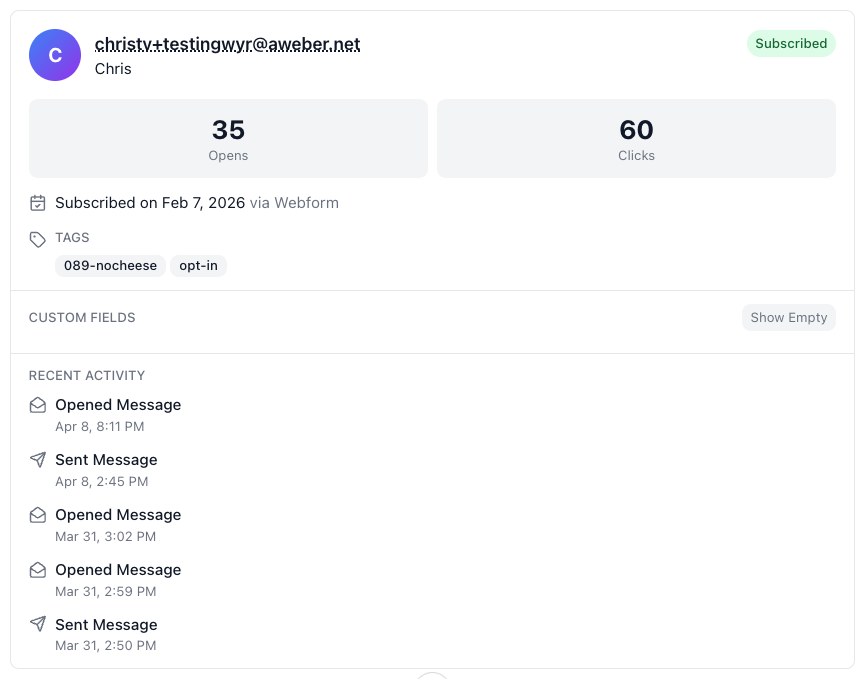
Task: Open the christy+testingwyr@aweber.net email link
Action: coord(228,44)
